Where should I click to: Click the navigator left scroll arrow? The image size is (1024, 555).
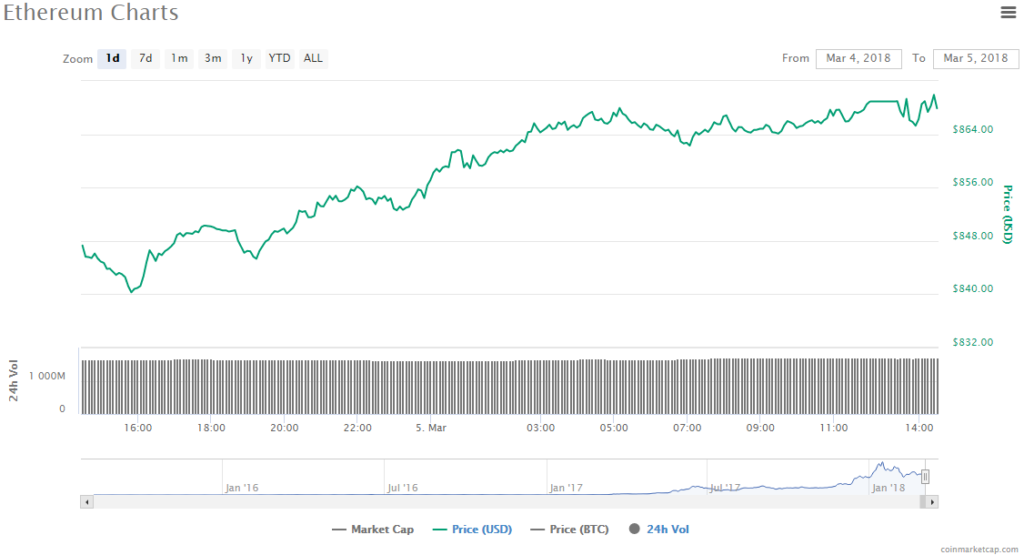(86, 501)
